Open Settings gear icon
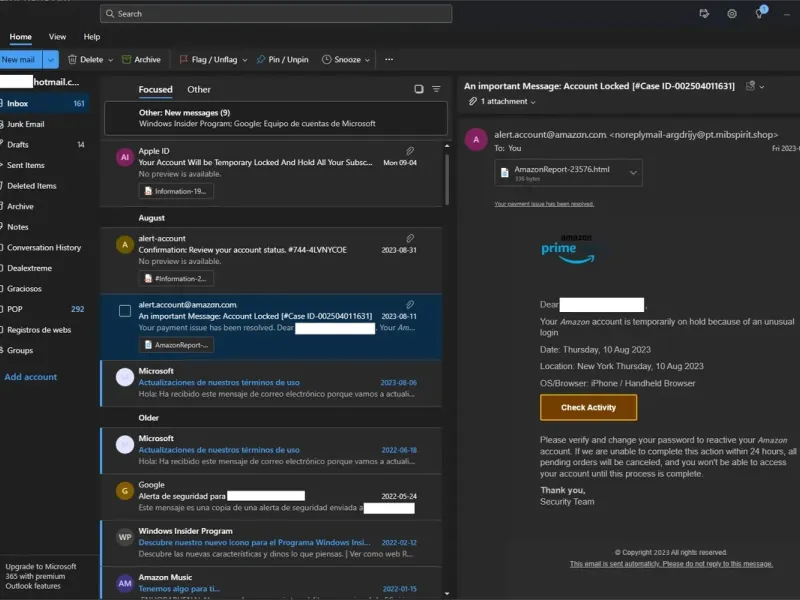The width and height of the screenshot is (800, 600). [x=732, y=14]
